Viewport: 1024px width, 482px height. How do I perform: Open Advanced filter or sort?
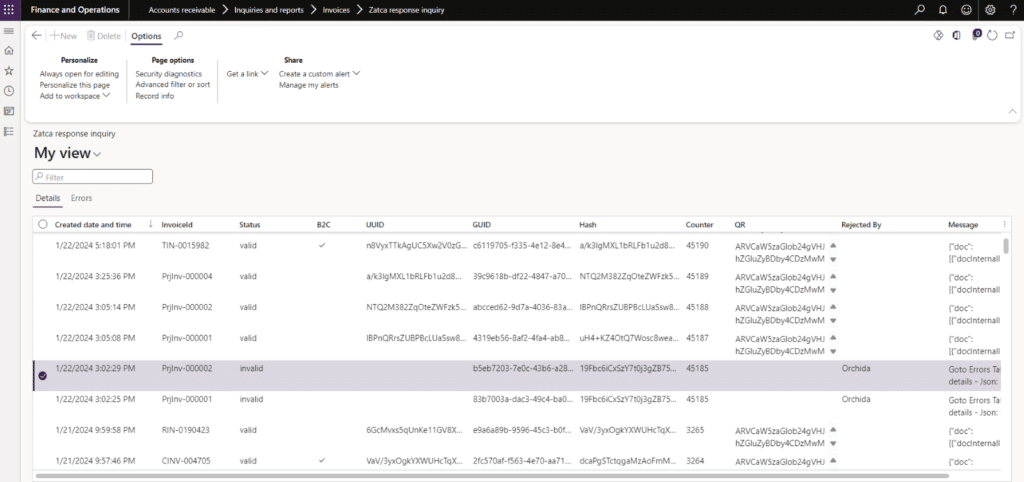pyautogui.click(x=172, y=84)
